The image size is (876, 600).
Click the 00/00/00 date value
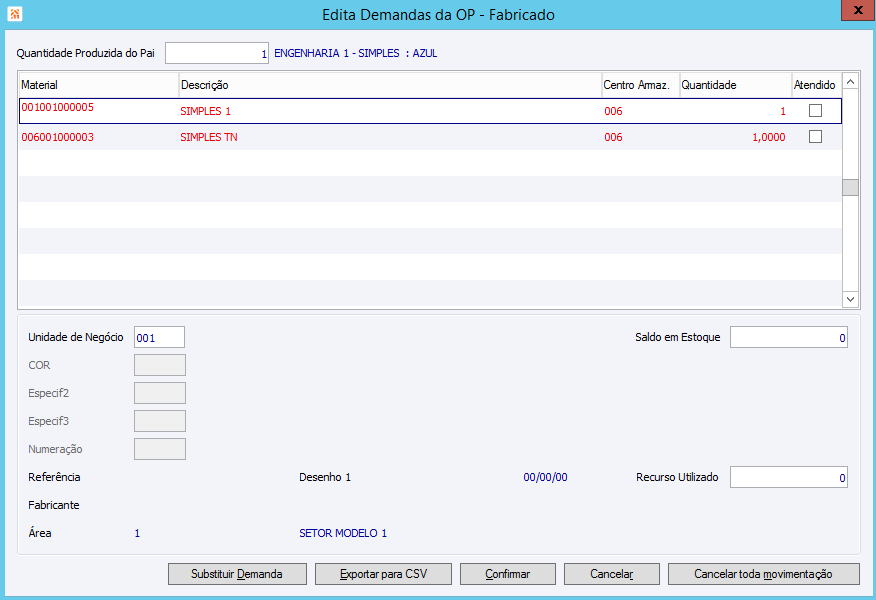[x=545, y=477]
